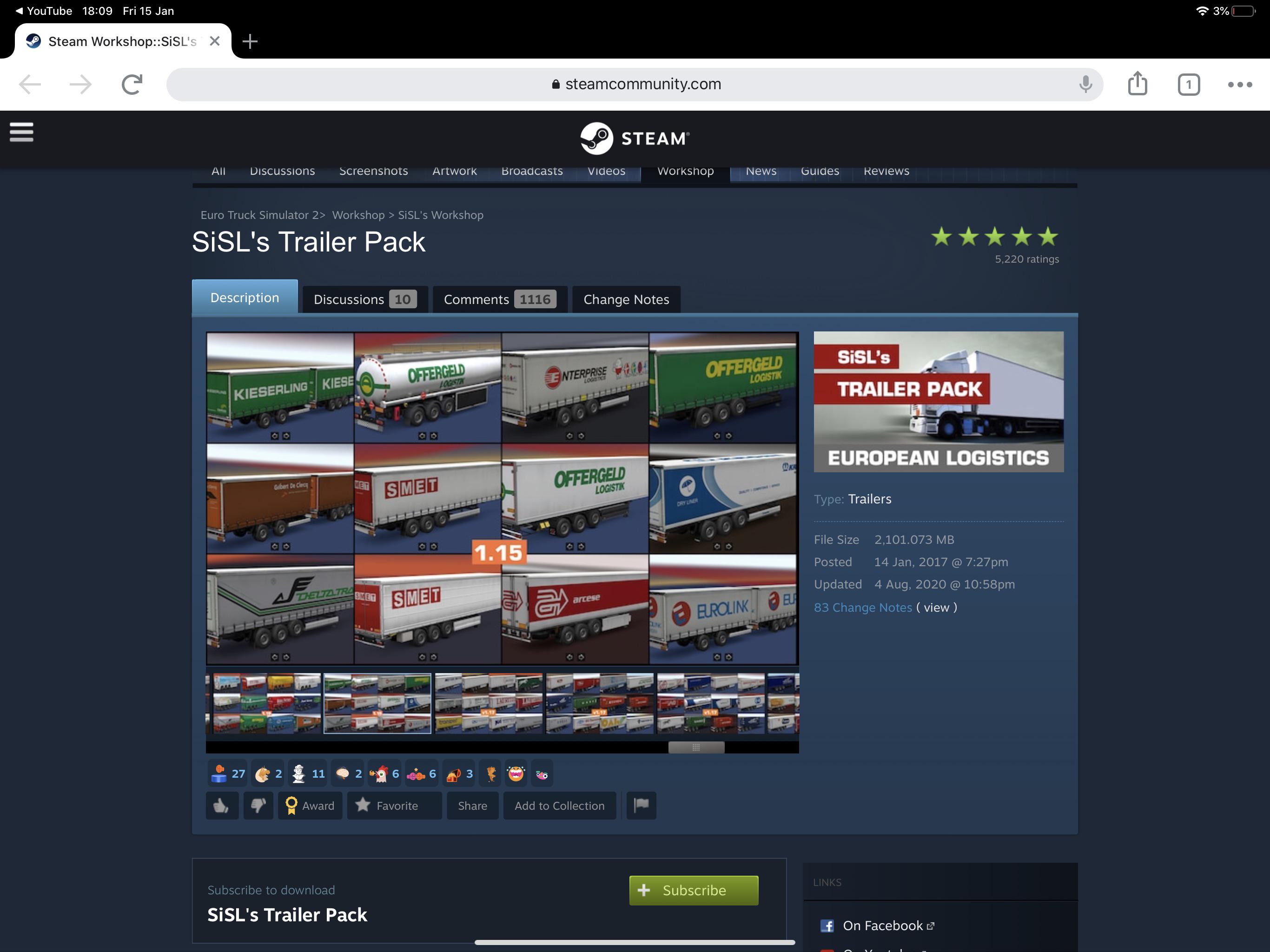The image size is (1270, 952).
Task: Switch to the Change Notes tab
Action: (626, 299)
